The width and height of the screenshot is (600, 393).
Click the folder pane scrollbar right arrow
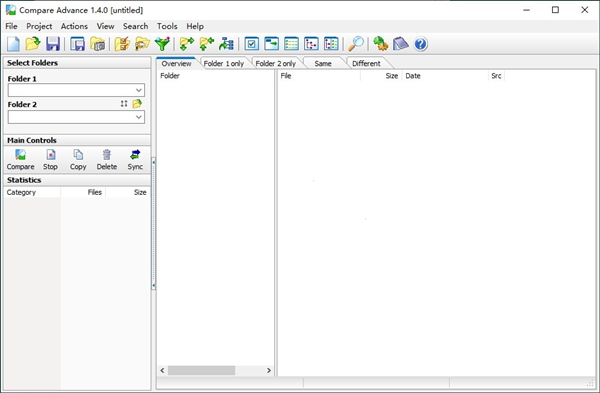point(269,370)
